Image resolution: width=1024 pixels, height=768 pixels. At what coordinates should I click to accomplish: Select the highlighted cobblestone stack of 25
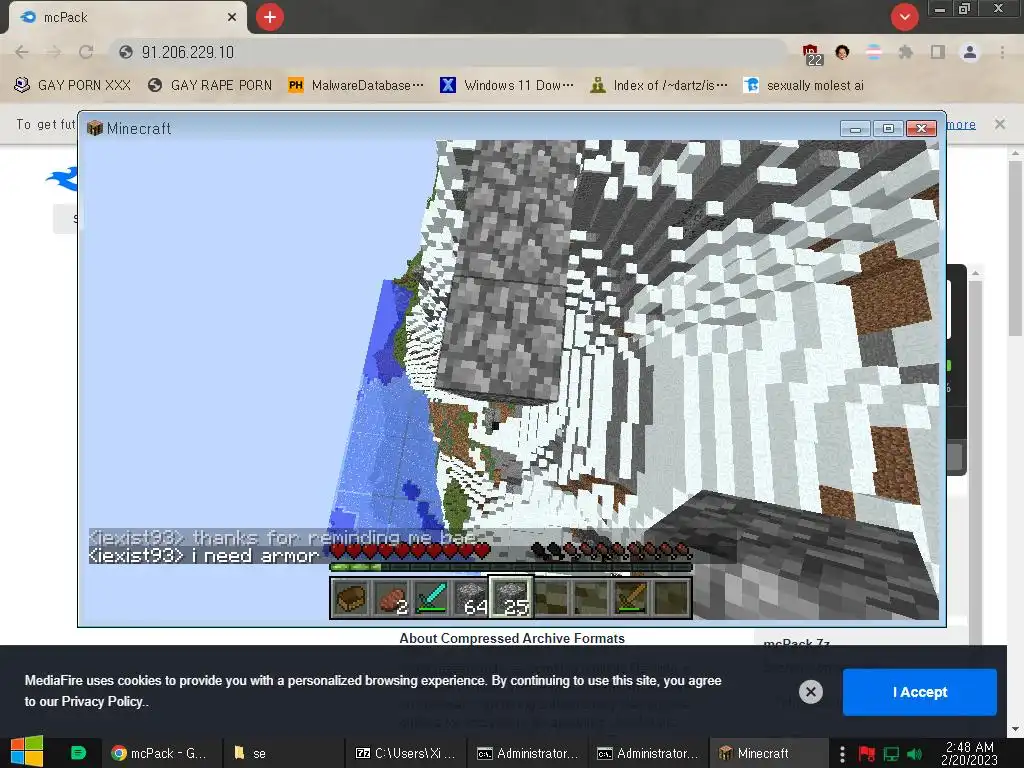click(x=511, y=598)
